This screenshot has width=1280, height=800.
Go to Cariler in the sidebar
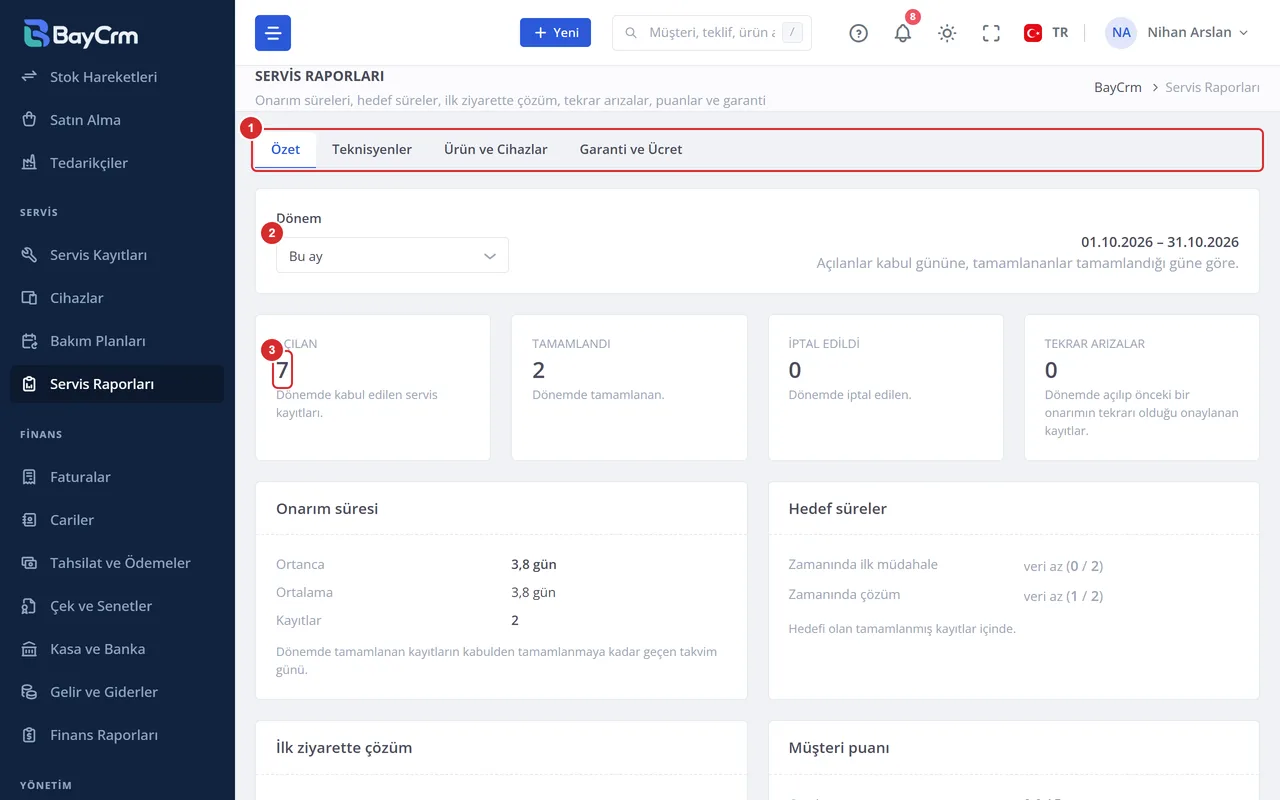(x=117, y=520)
